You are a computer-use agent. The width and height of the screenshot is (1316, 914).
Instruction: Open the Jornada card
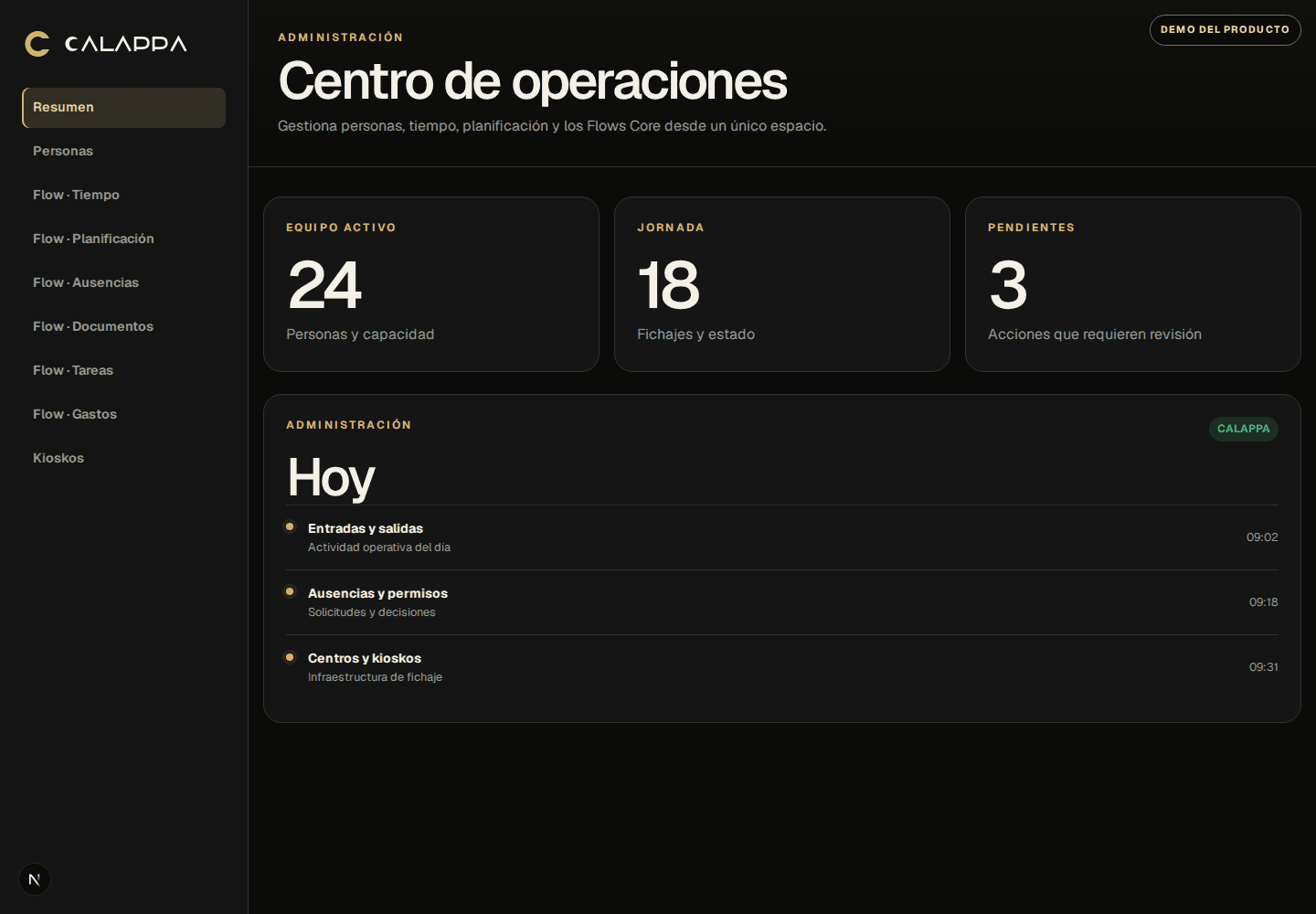pos(782,284)
